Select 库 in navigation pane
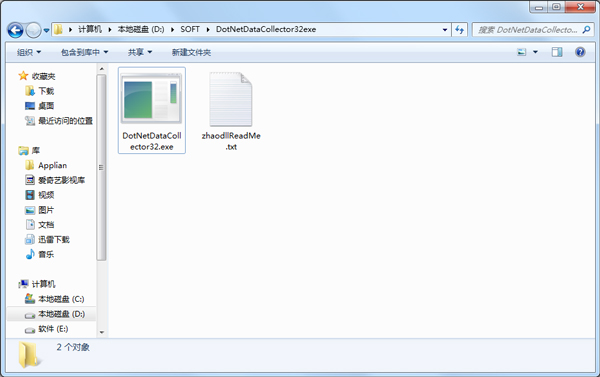The height and width of the screenshot is (377, 600). click(36, 150)
